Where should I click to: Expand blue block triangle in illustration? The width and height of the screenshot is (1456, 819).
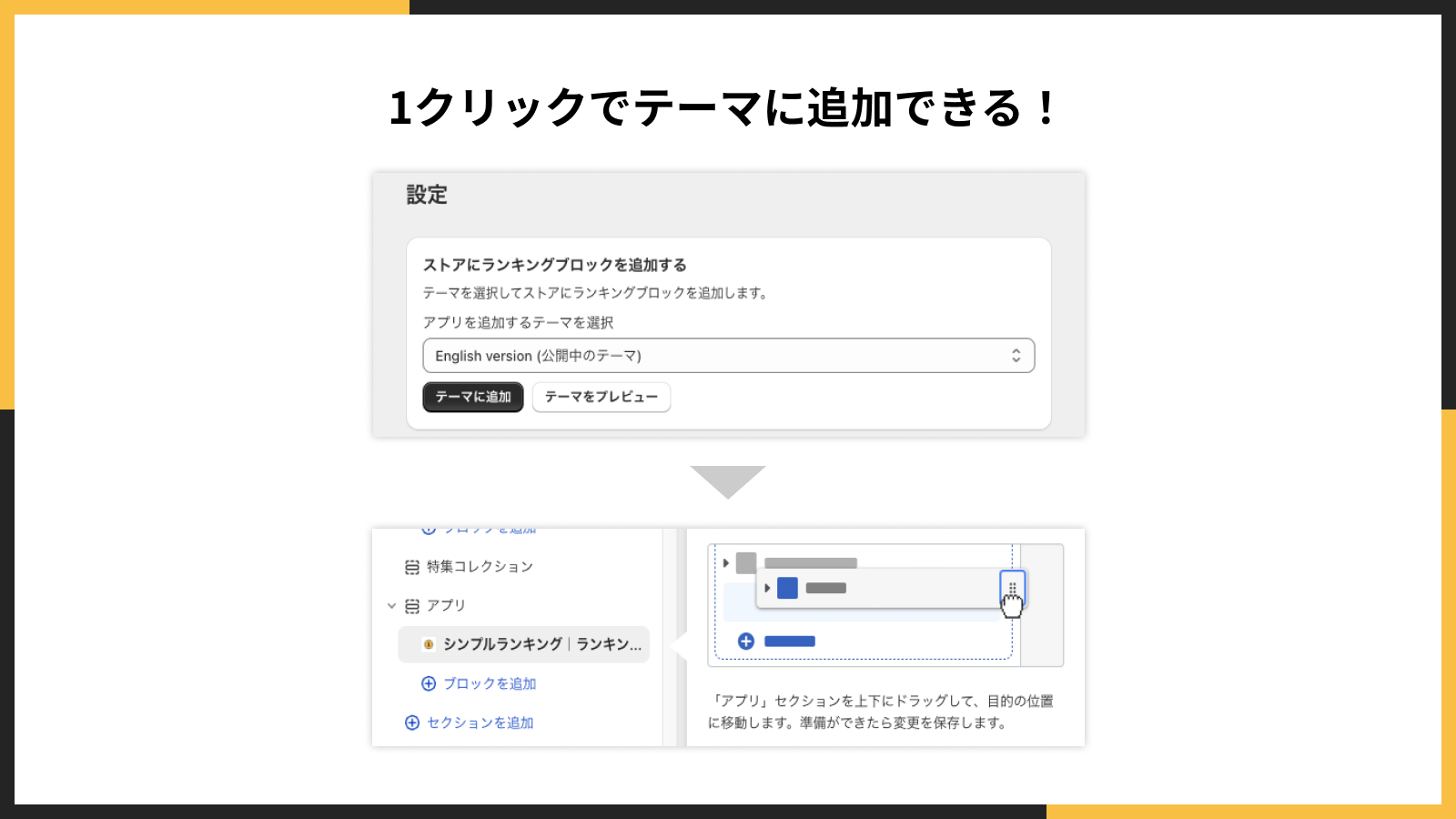pyautogui.click(x=767, y=588)
